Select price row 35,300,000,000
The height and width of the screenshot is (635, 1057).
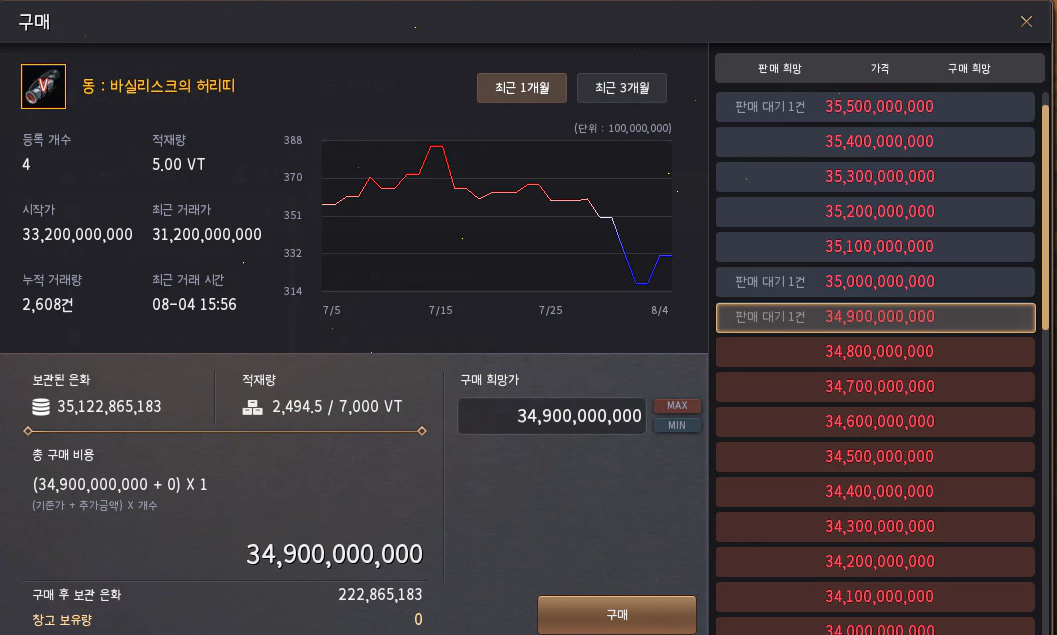pos(875,177)
